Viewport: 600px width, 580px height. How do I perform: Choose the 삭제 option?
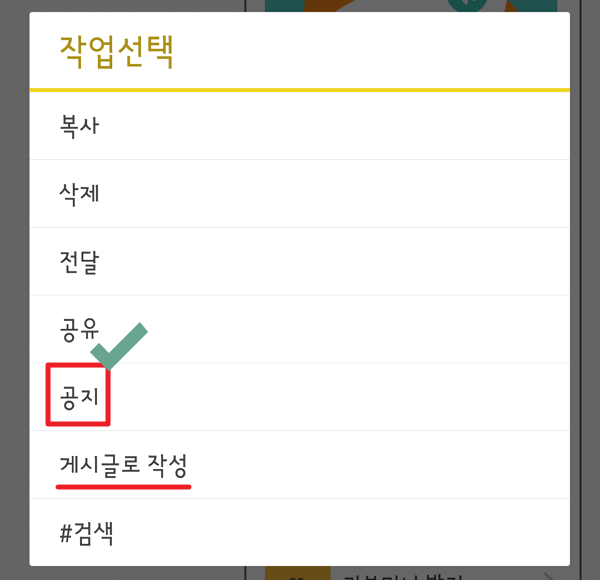(299, 194)
